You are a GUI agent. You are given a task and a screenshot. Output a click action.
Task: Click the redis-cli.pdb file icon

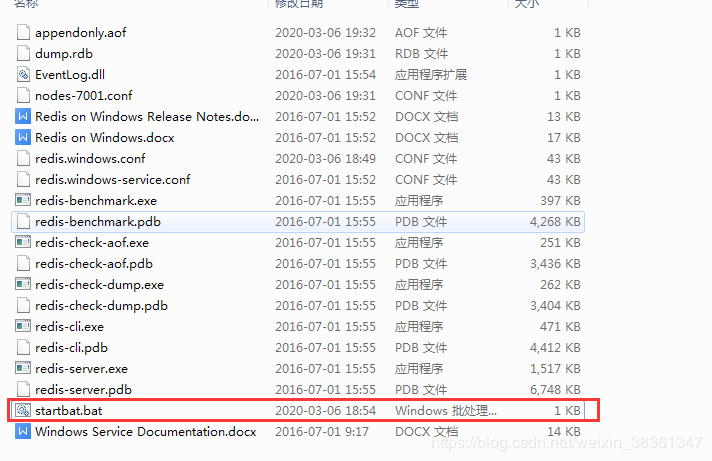(x=23, y=347)
